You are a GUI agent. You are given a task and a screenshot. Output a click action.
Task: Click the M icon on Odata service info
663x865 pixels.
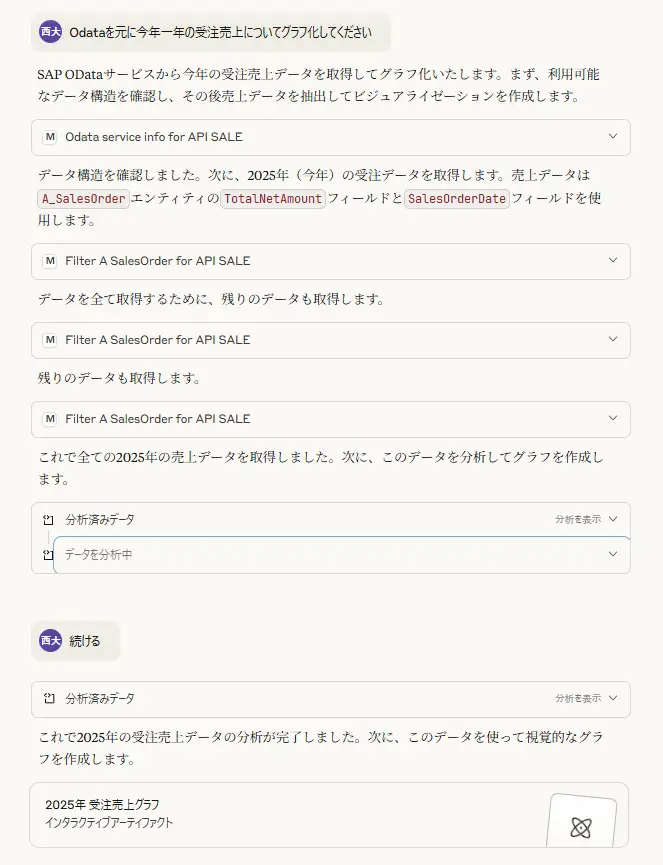click(x=50, y=137)
